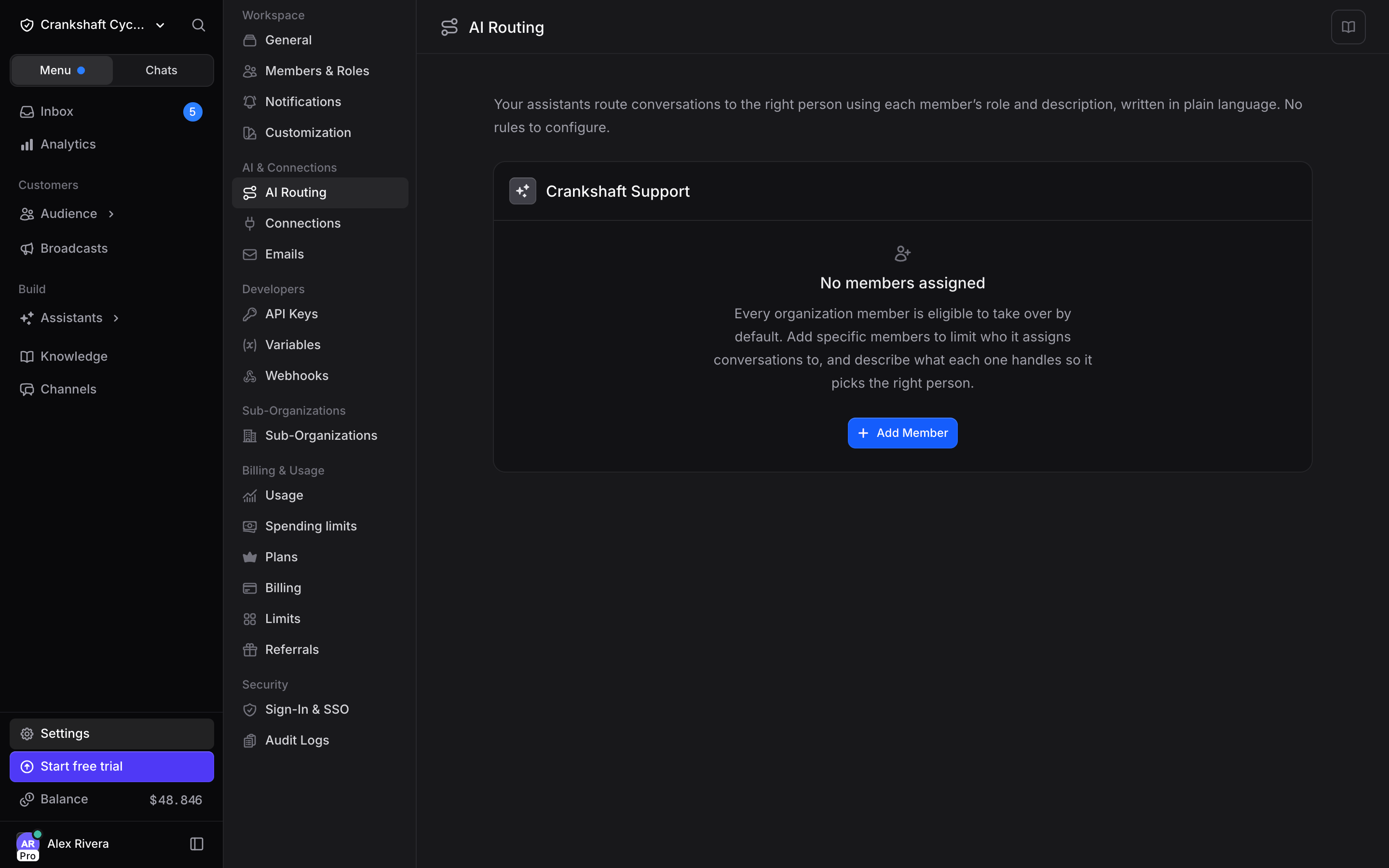Go to Spending limits page
1389x868 pixels.
point(320,526)
